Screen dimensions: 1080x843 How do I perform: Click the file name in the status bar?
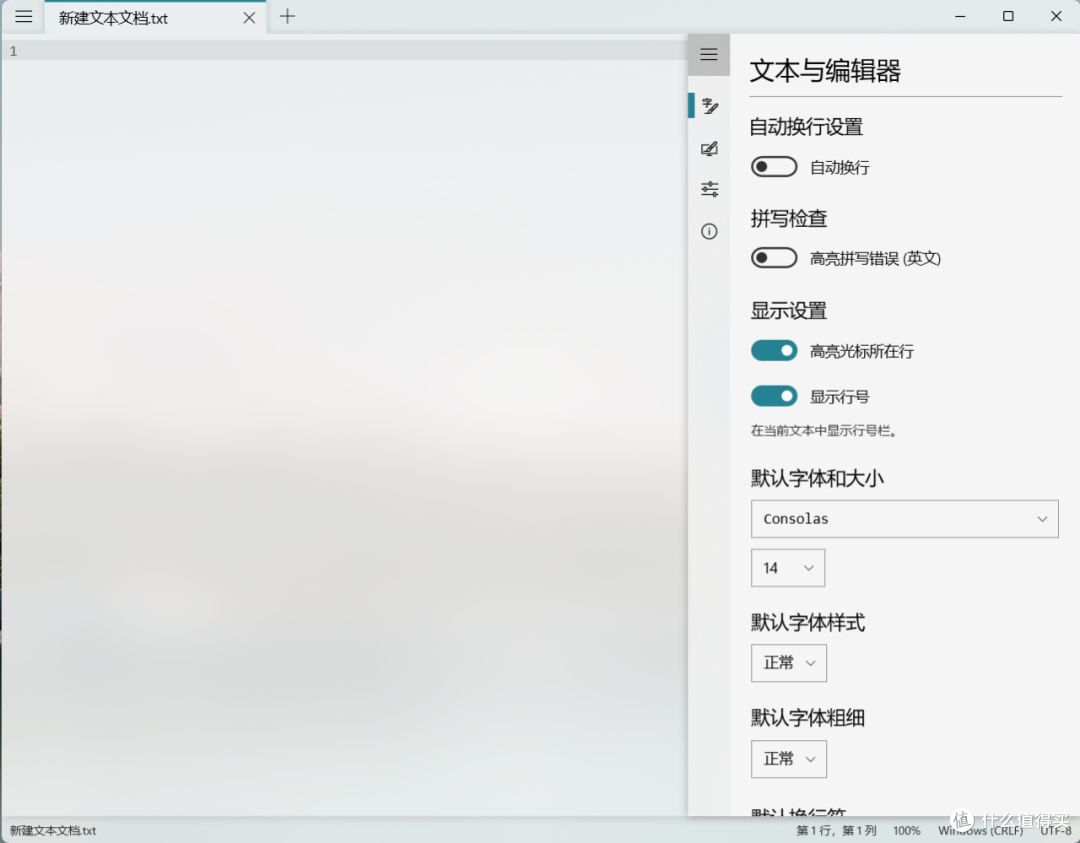coord(53,831)
